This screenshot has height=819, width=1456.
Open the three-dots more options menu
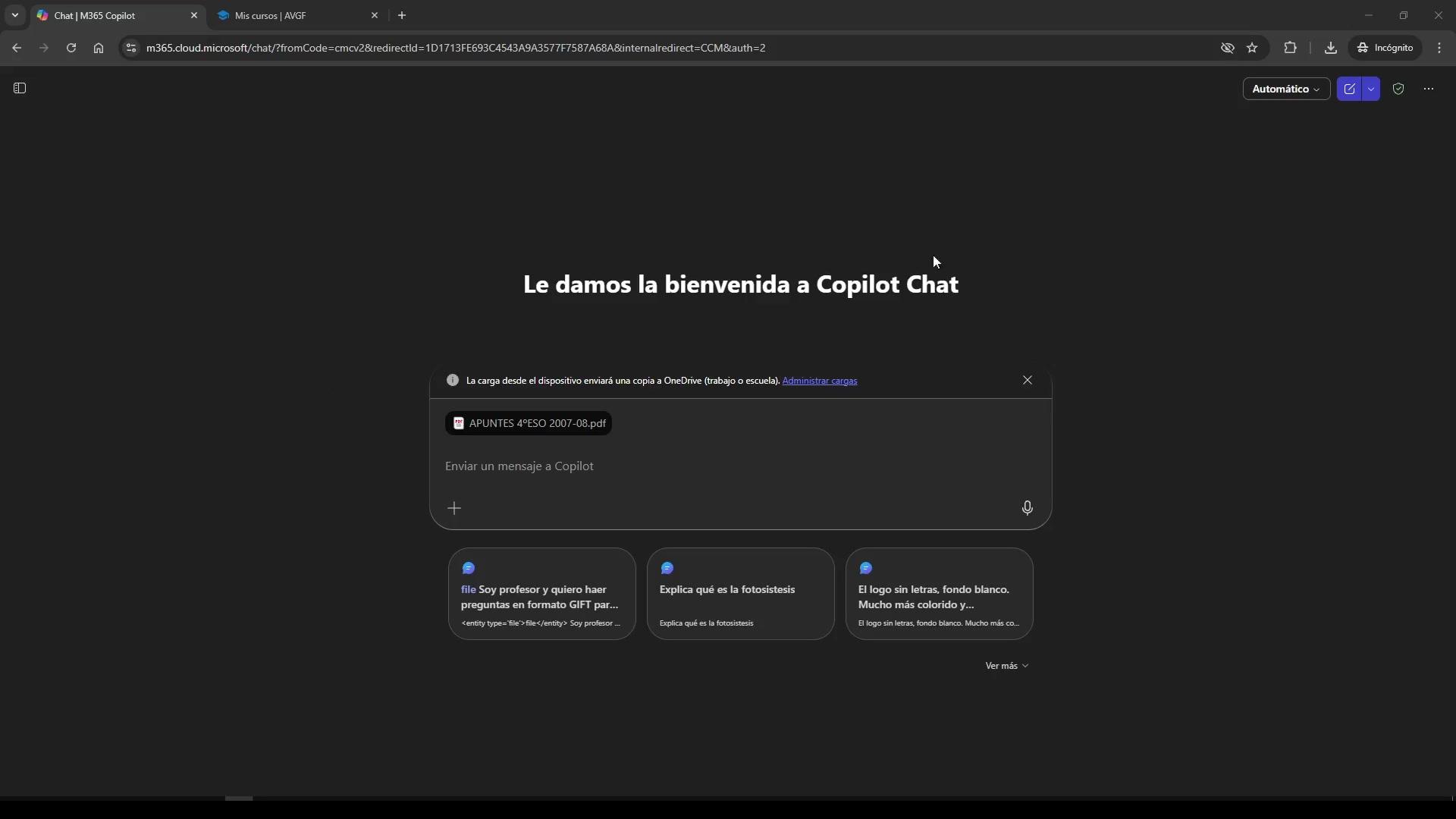click(x=1429, y=89)
